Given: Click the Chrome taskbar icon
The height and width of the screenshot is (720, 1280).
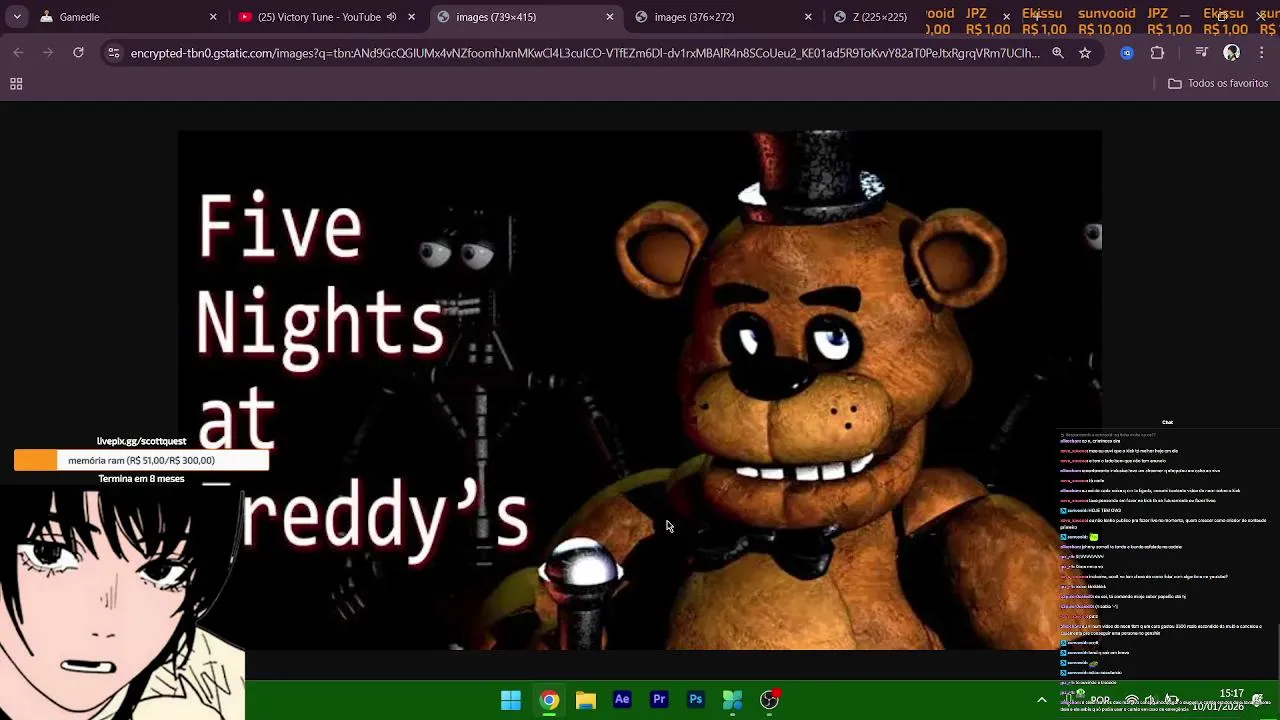Looking at the screenshot, I should click(x=549, y=700).
